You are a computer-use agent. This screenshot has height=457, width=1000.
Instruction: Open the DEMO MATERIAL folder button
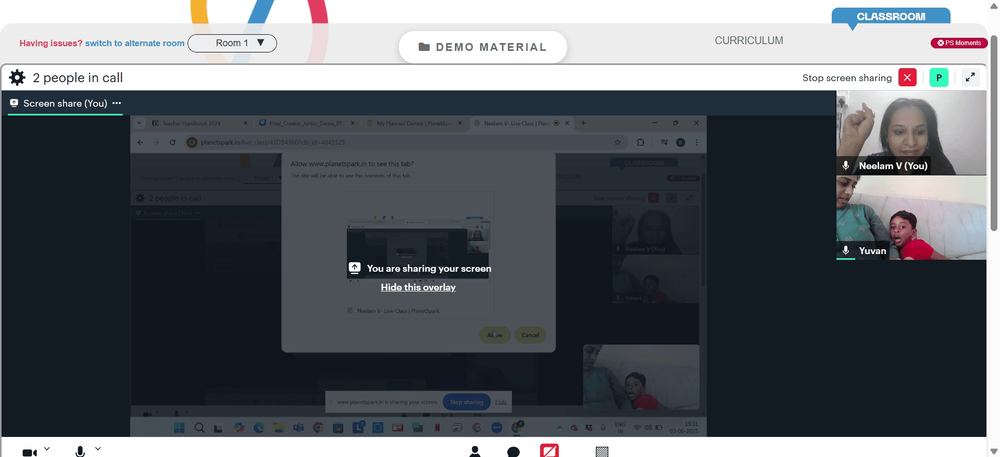pos(483,47)
